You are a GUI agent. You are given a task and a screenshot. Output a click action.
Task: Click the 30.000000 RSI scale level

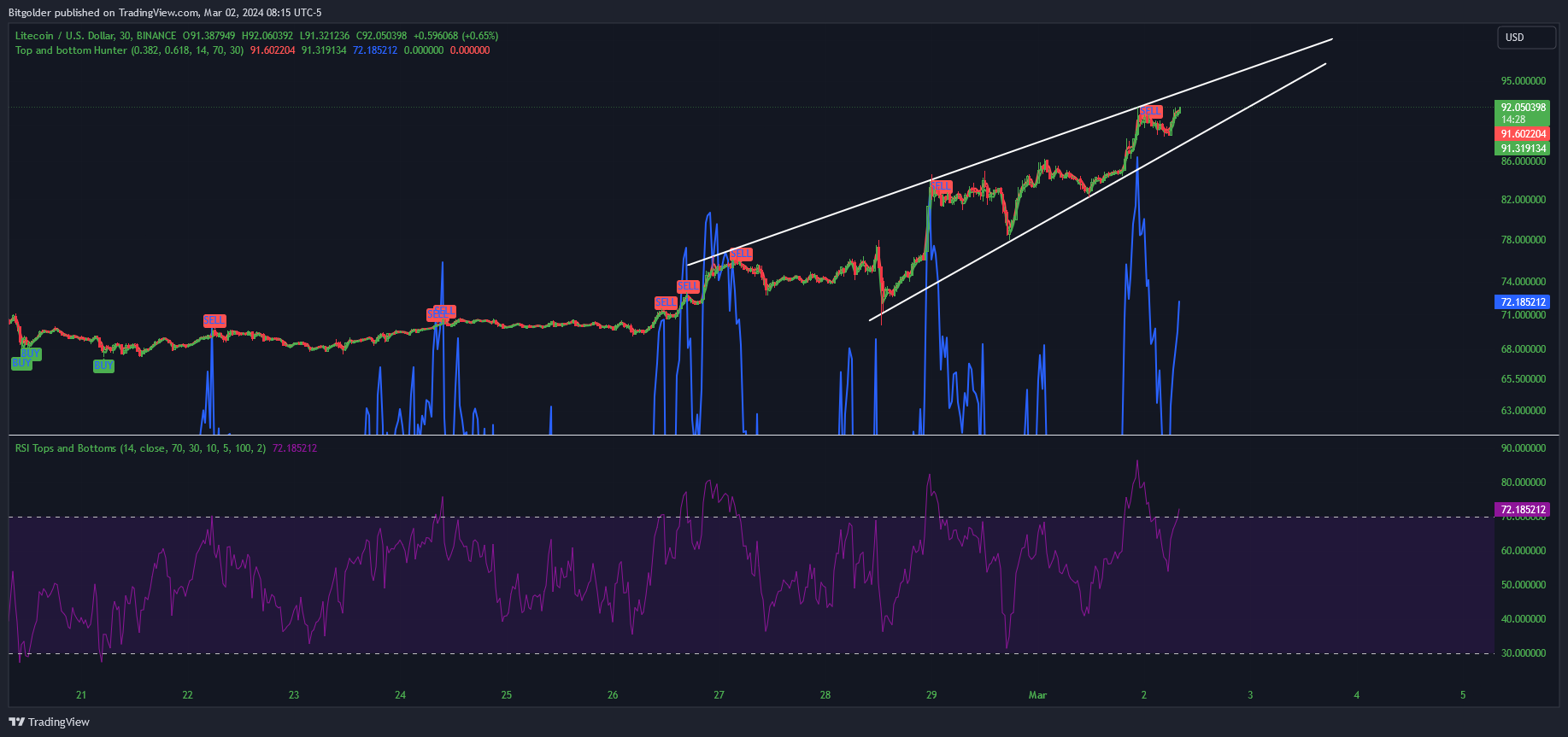[1524, 653]
